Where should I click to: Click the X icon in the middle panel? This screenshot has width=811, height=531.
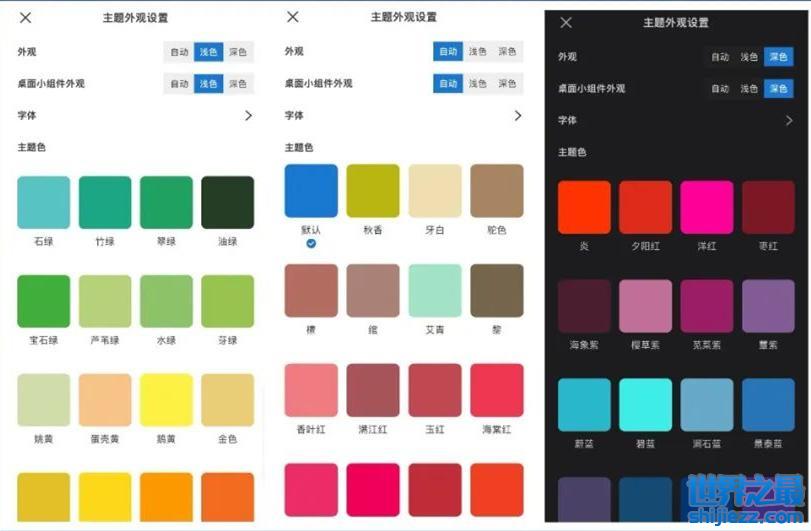pyautogui.click(x=293, y=17)
